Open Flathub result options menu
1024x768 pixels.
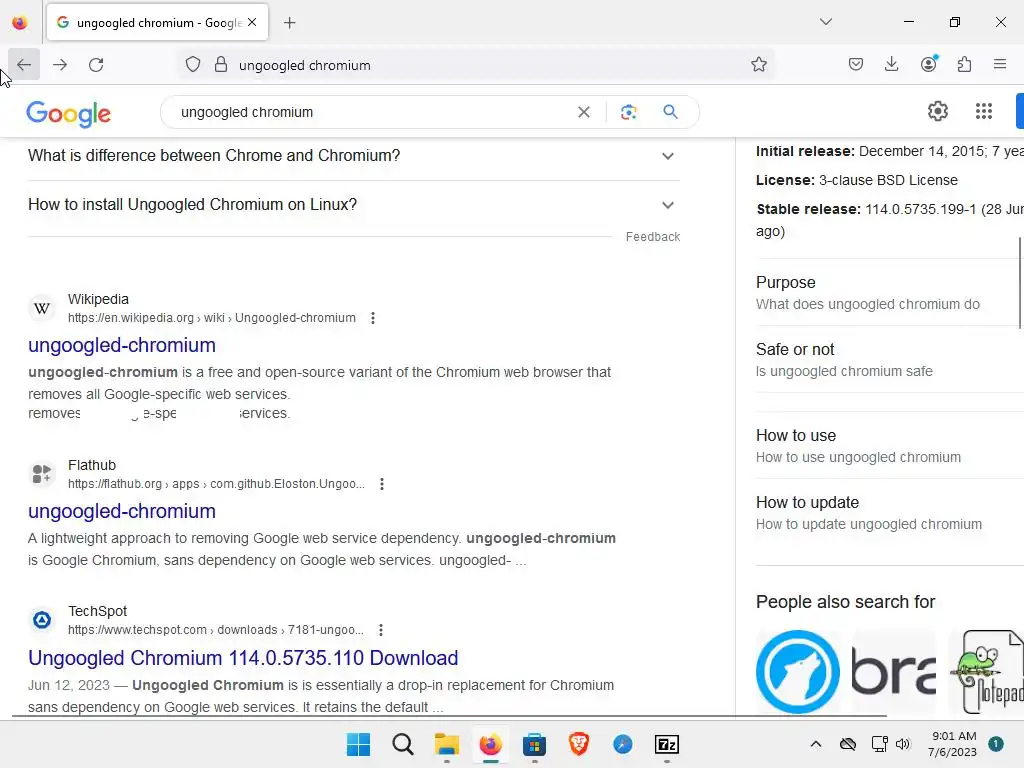pyautogui.click(x=382, y=484)
